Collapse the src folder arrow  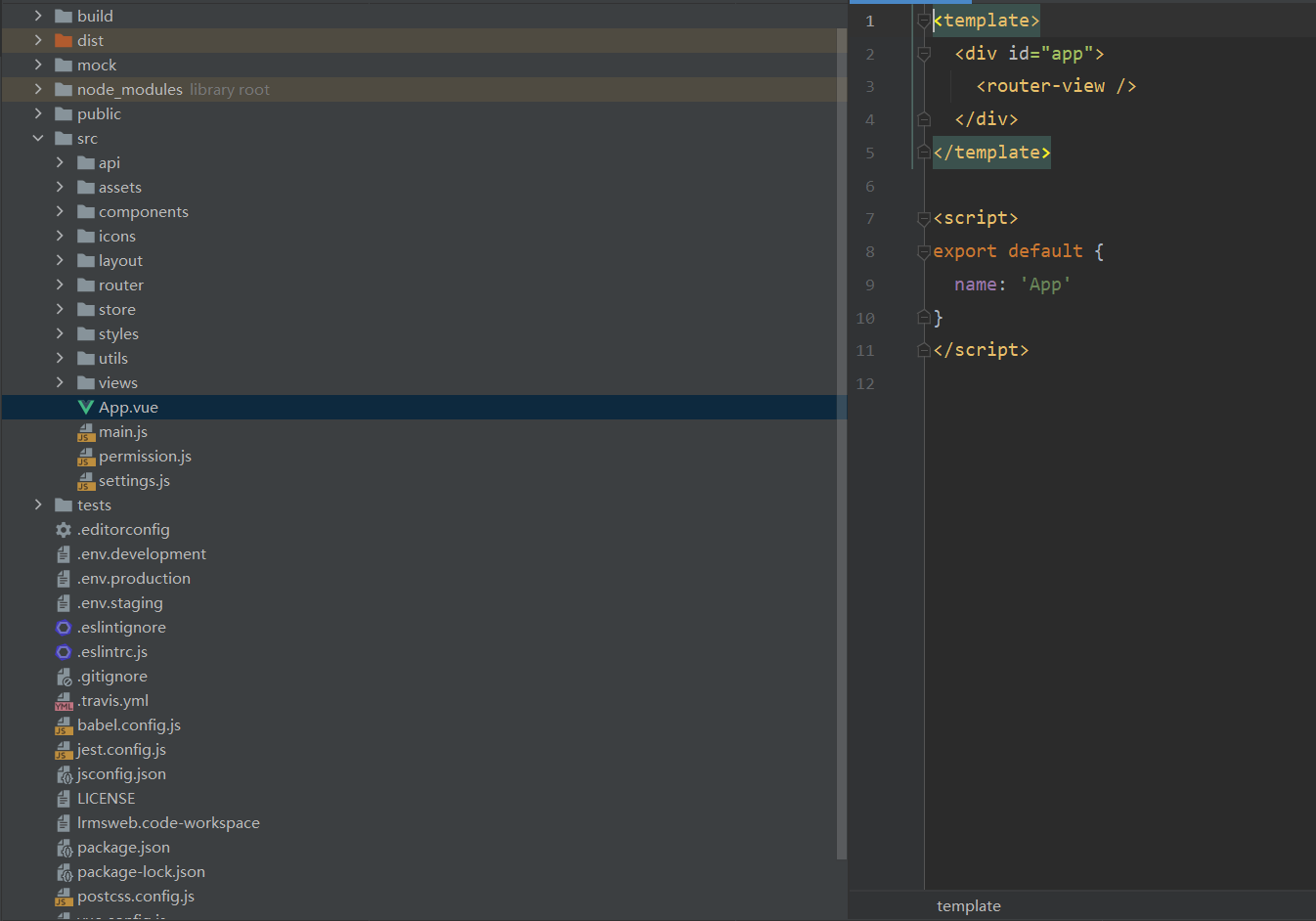(x=38, y=138)
